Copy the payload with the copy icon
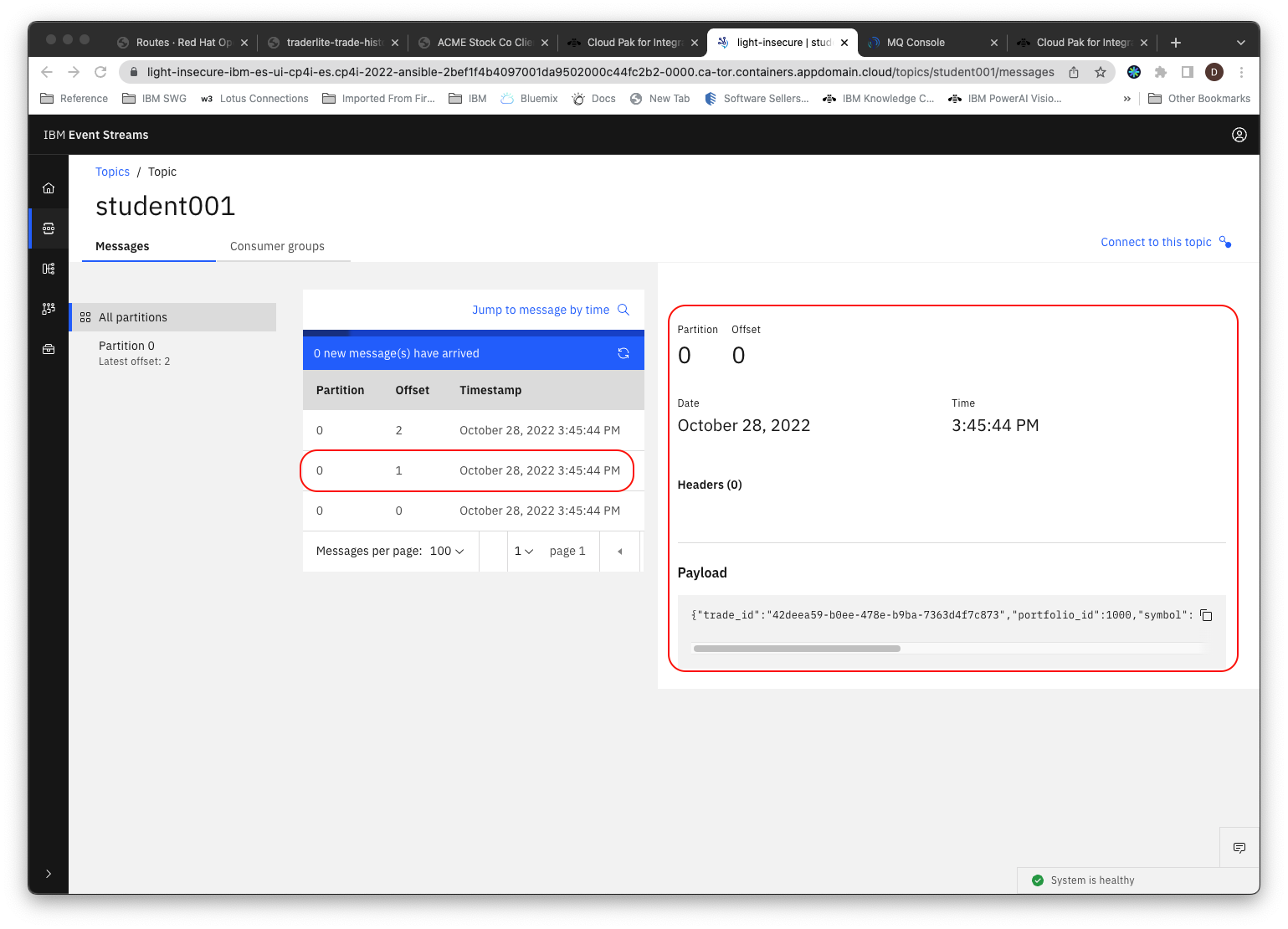The height and width of the screenshot is (929, 1288). tap(1206, 615)
